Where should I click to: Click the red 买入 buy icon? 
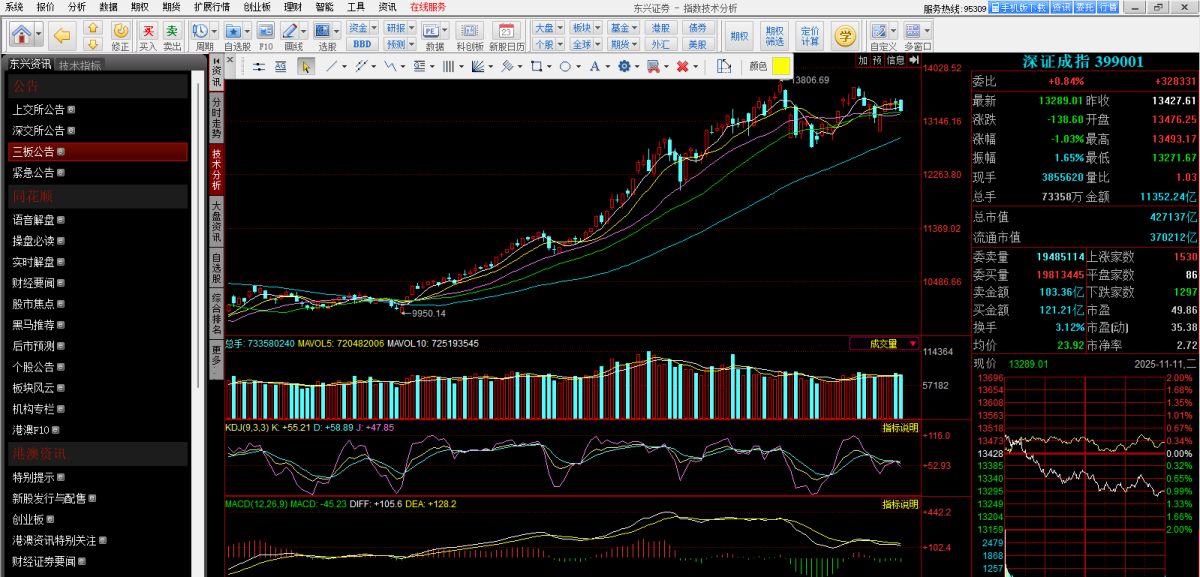click(148, 33)
